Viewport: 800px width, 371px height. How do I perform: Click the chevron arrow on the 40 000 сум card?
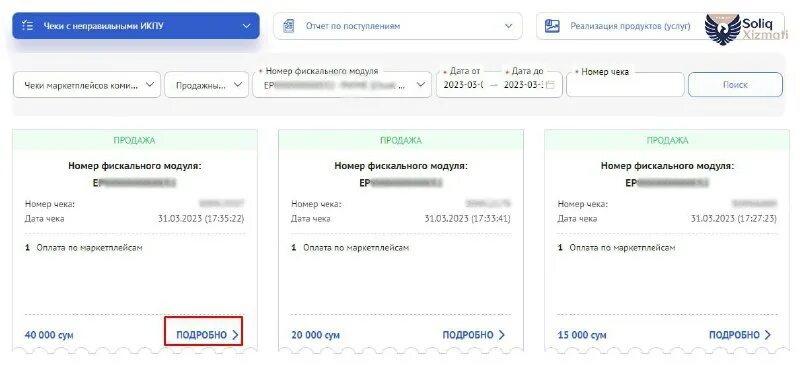pyautogui.click(x=235, y=335)
